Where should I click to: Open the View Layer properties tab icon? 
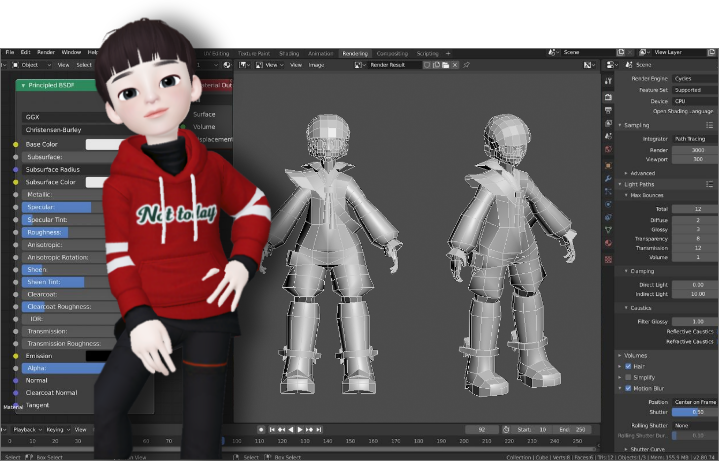click(x=608, y=123)
